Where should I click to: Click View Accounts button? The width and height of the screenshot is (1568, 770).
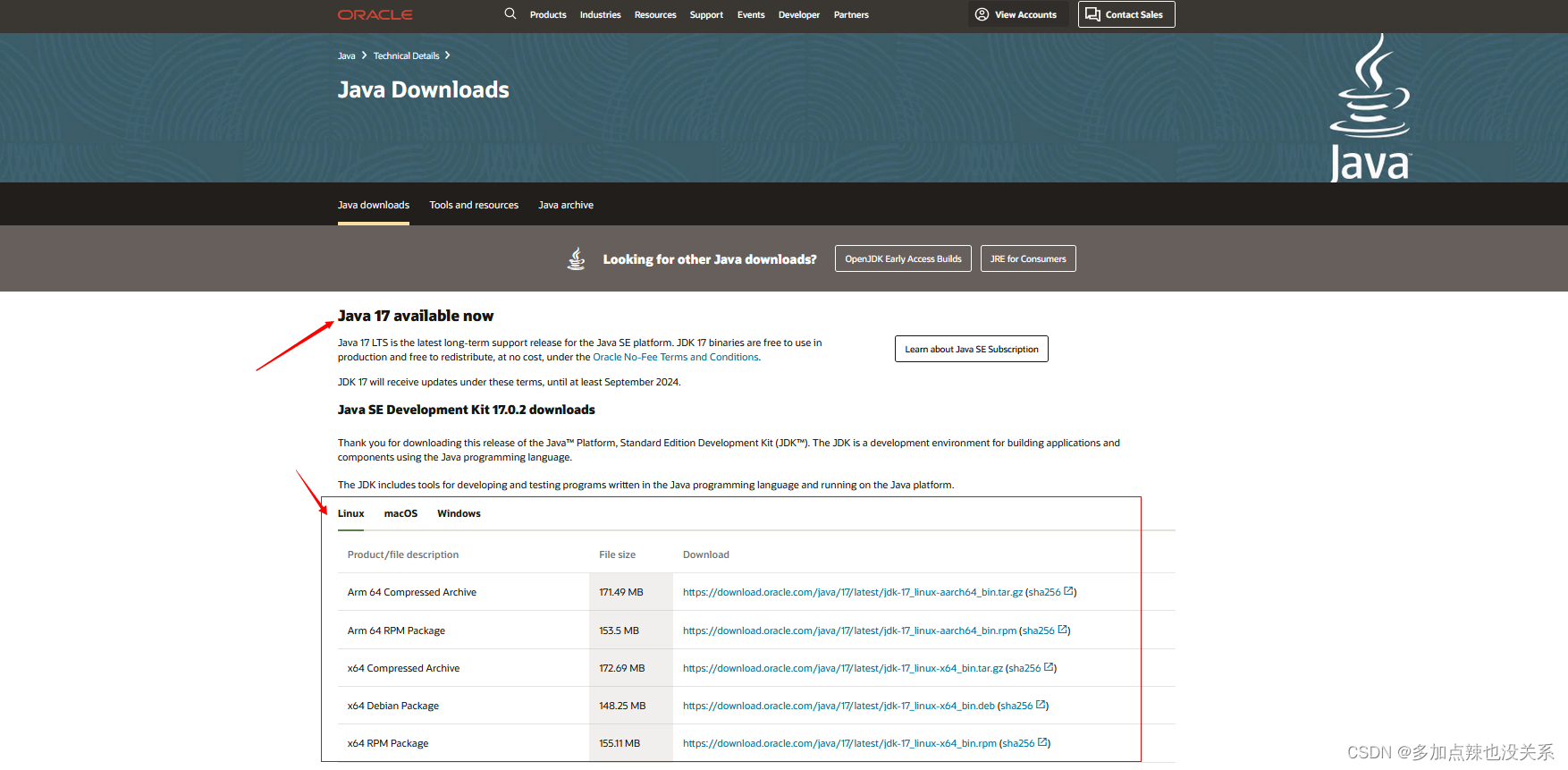(x=1017, y=14)
